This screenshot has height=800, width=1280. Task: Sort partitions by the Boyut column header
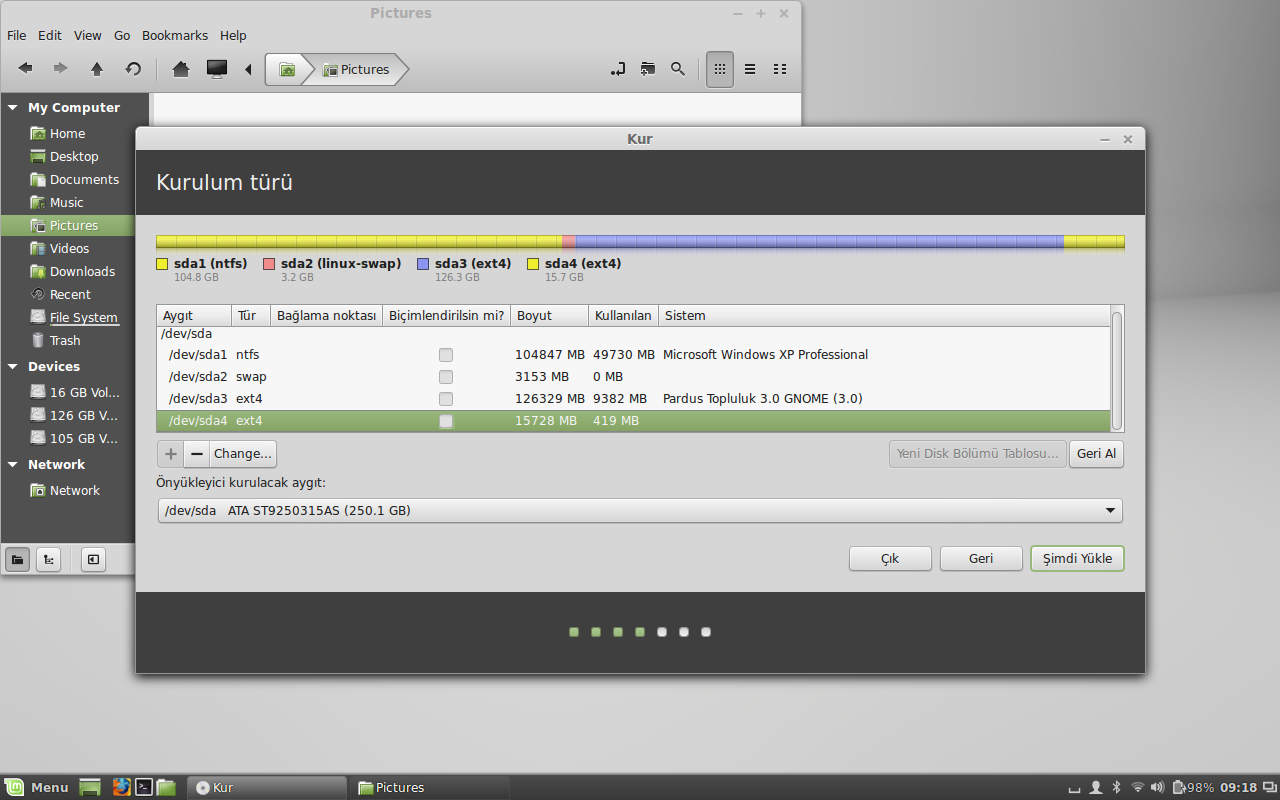[x=549, y=316]
